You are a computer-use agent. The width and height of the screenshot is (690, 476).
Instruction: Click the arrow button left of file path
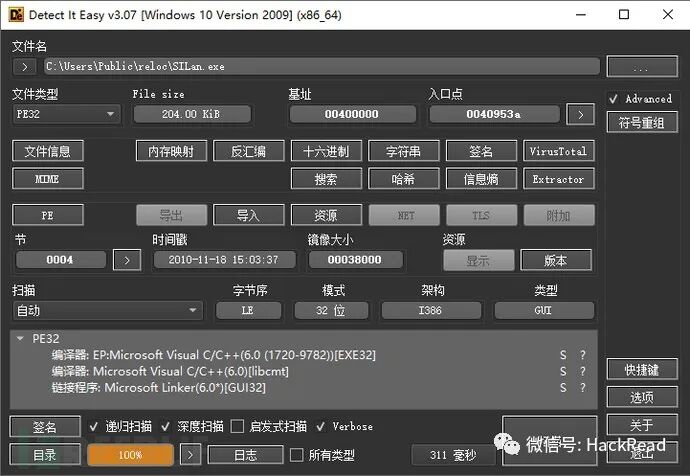(25, 67)
